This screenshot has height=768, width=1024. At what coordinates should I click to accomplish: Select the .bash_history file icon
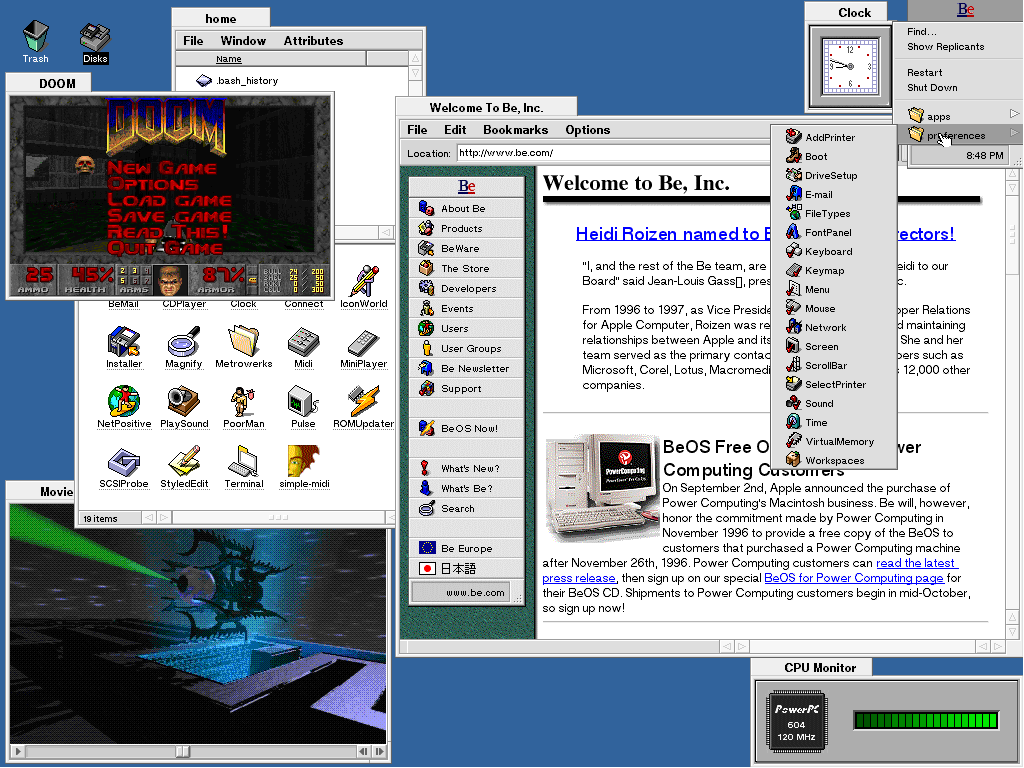tap(204, 80)
